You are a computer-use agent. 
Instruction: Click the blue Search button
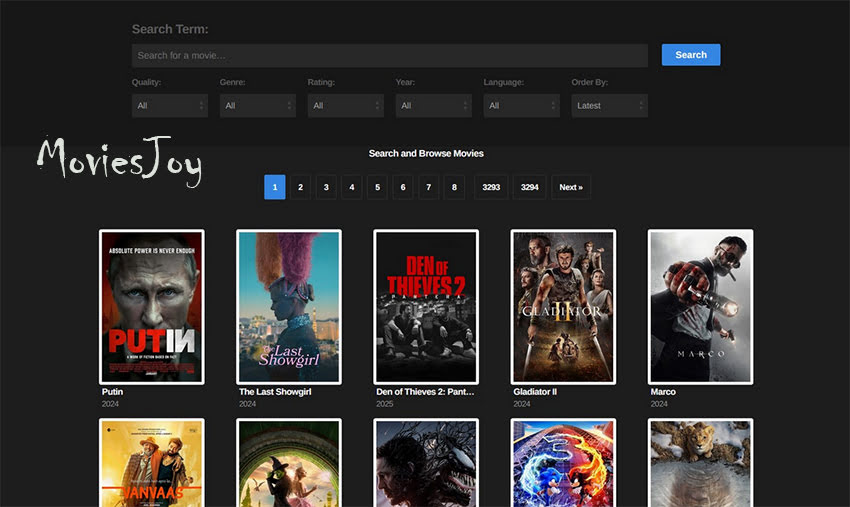(691, 55)
